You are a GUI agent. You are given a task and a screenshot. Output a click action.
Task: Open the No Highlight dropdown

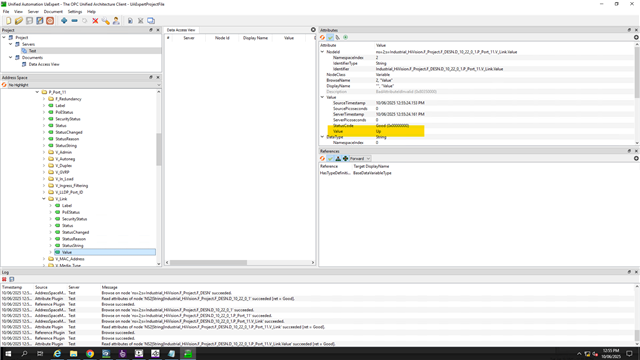click(x=84, y=85)
